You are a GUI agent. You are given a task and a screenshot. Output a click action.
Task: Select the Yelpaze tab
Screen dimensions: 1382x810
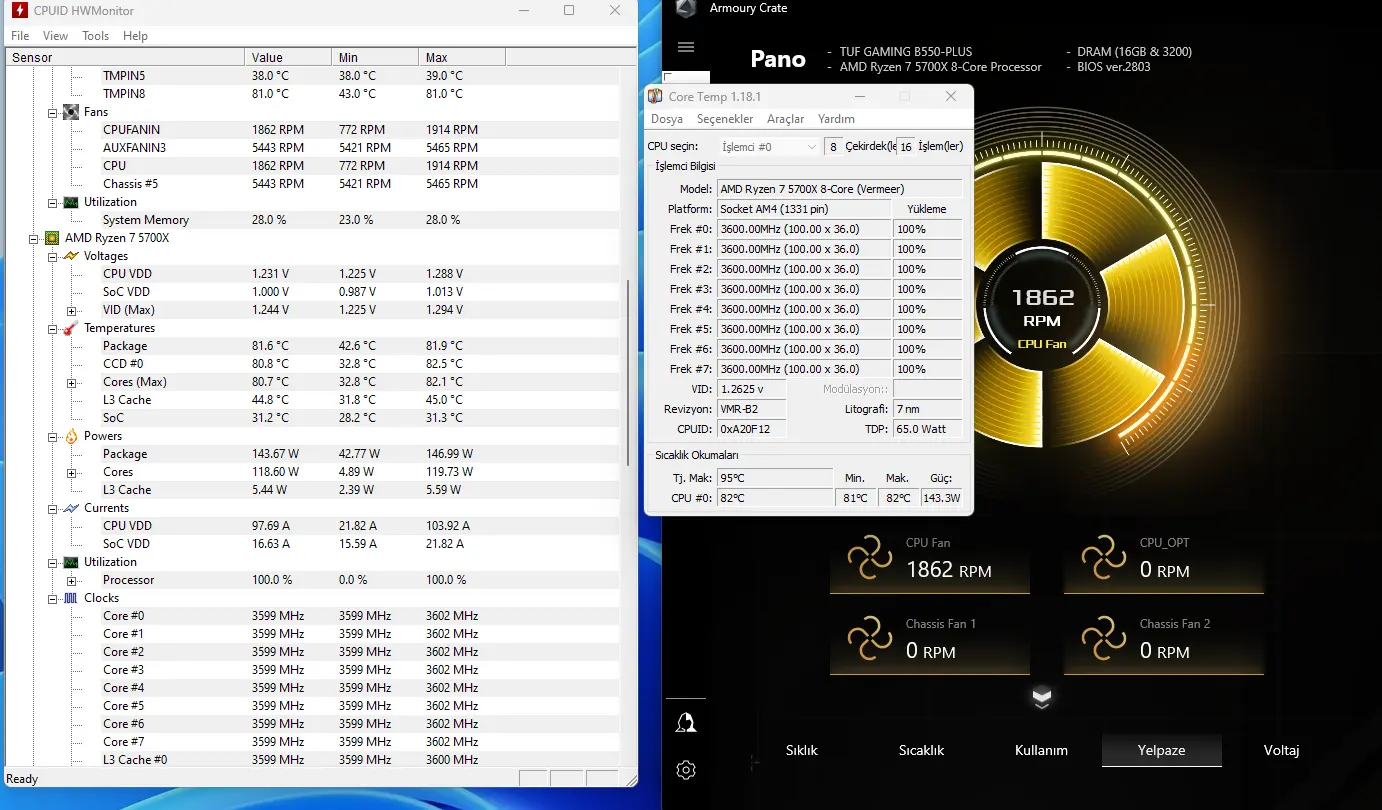coord(1161,750)
